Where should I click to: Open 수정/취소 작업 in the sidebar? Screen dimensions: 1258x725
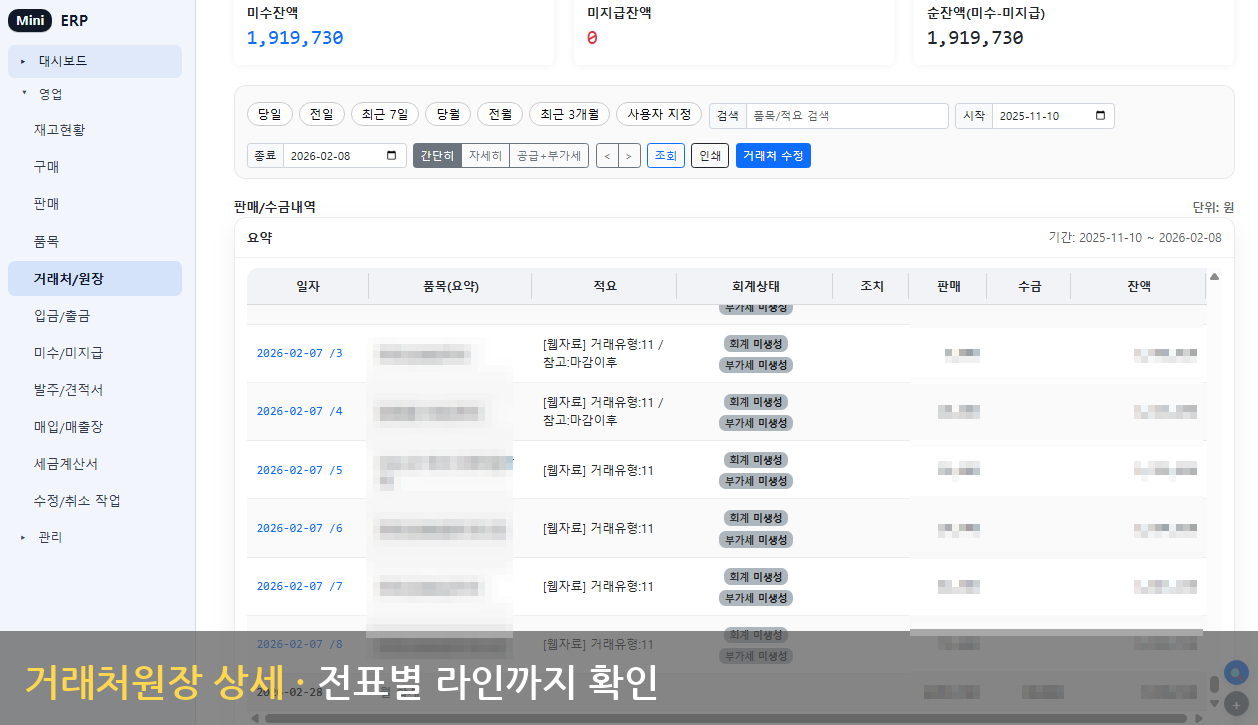(x=95, y=500)
